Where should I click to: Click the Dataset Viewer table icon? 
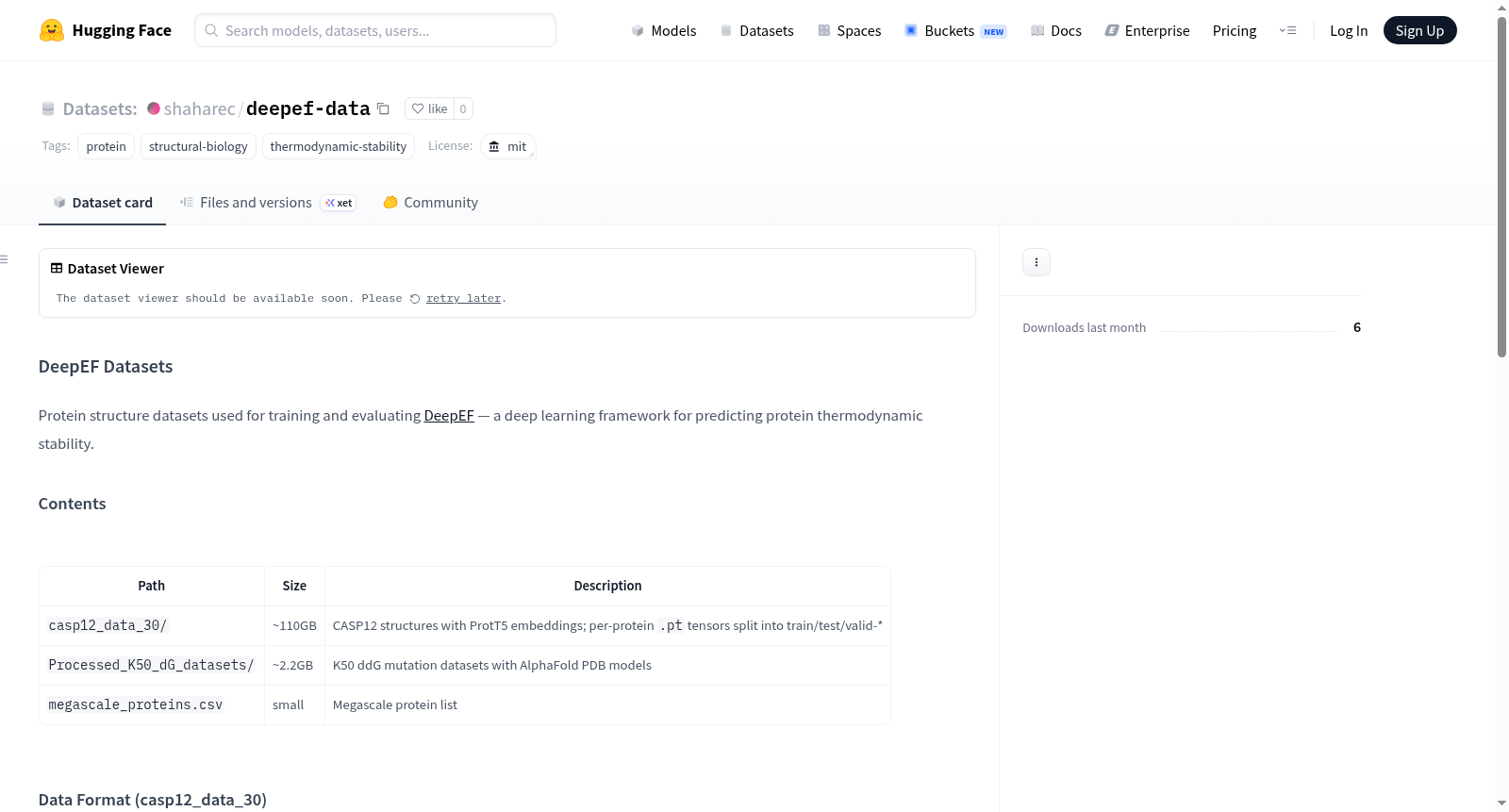pos(57,269)
